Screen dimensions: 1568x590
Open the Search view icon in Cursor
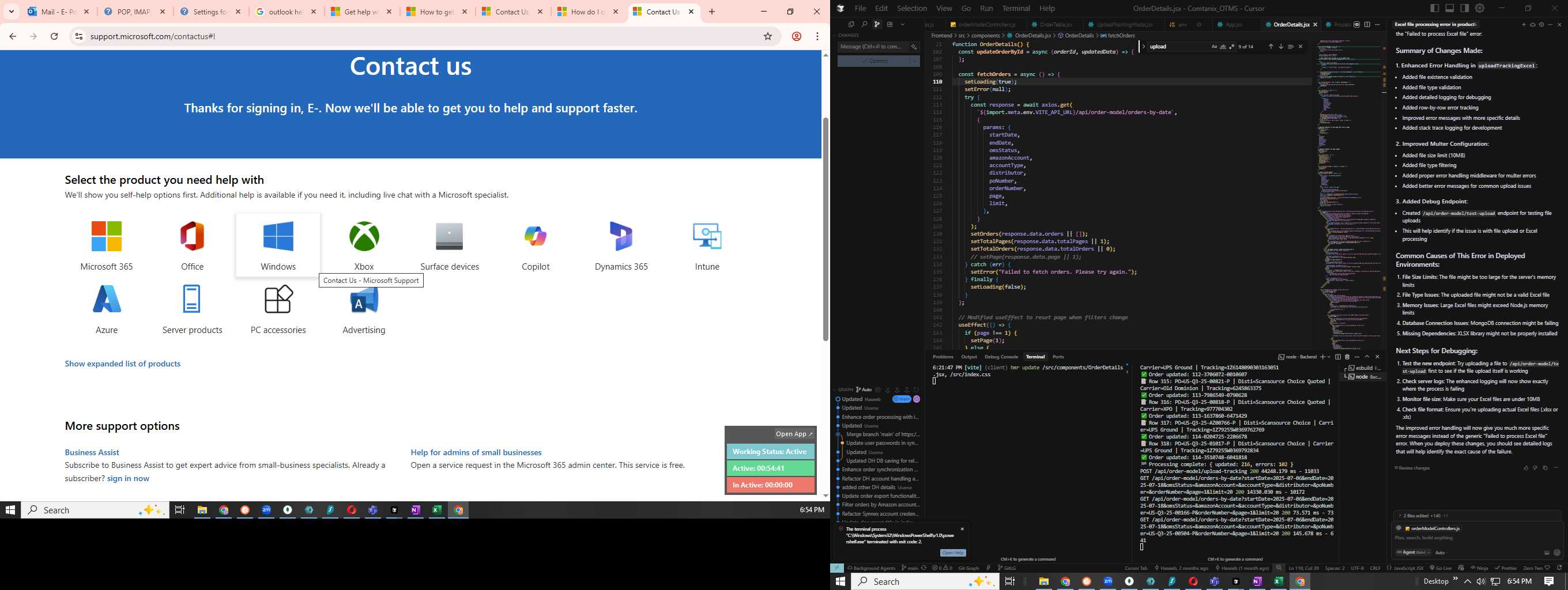864,24
